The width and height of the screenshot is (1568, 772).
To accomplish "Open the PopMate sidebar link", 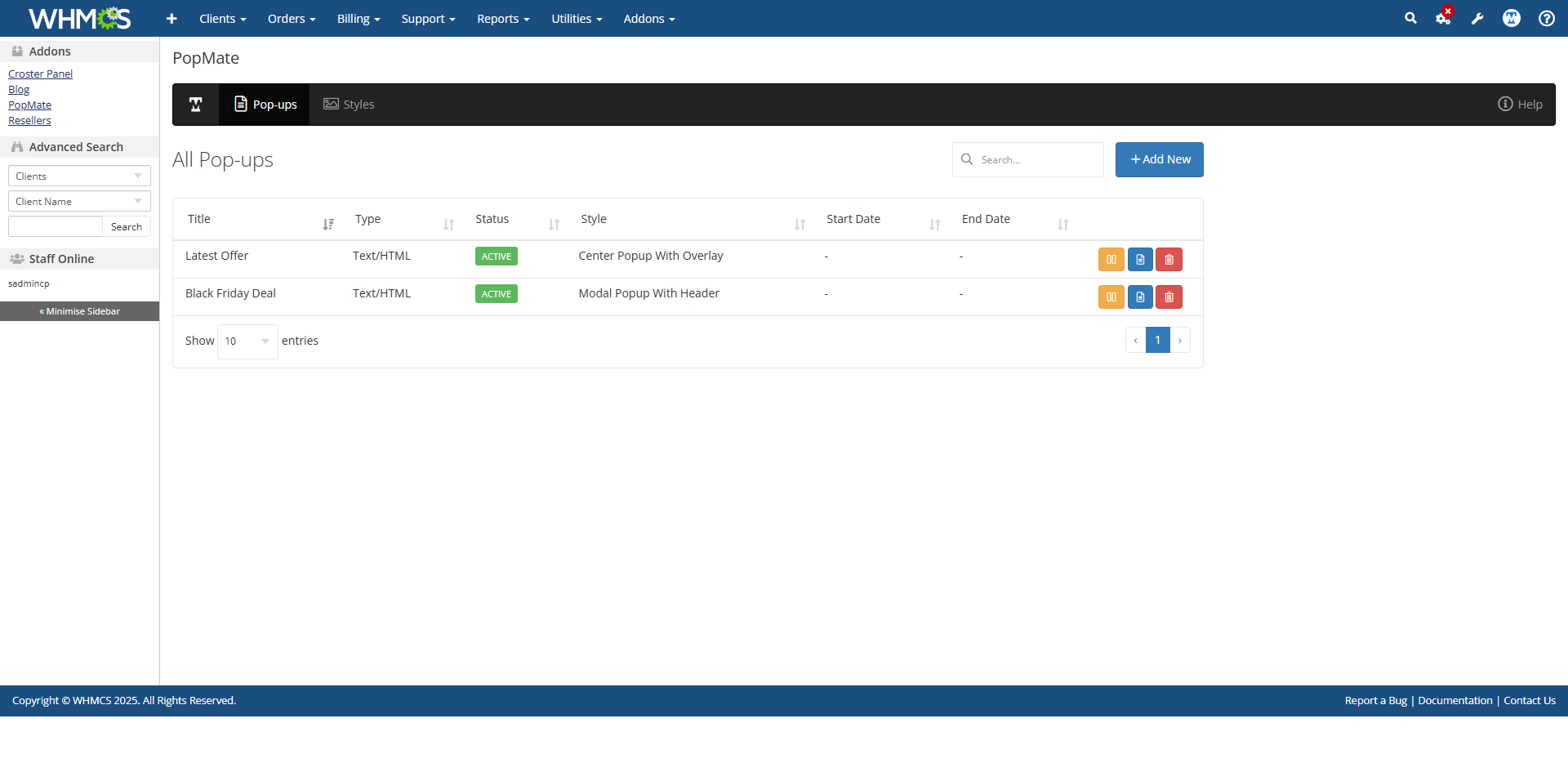I will (29, 105).
